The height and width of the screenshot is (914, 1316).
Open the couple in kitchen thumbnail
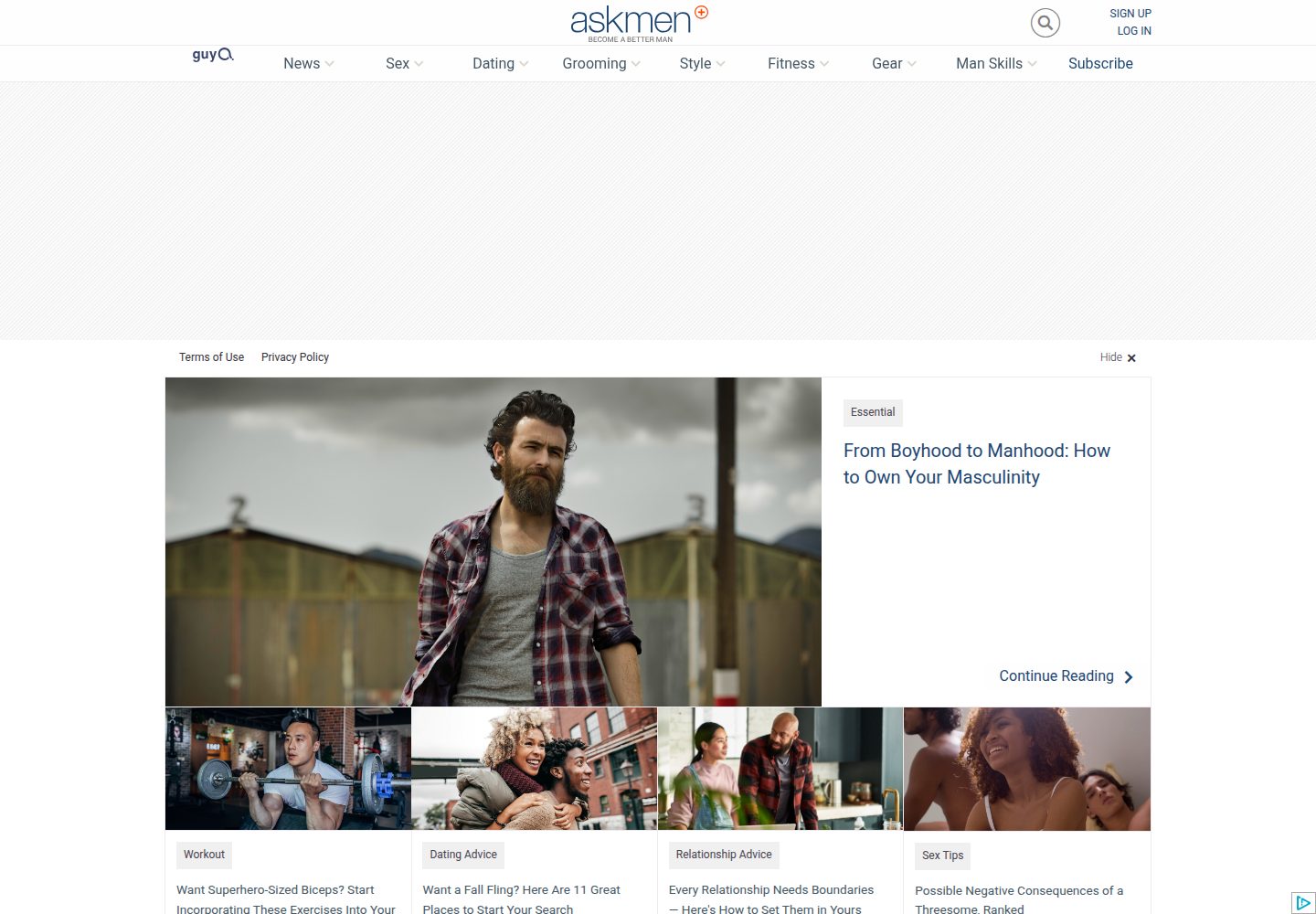tap(780, 769)
